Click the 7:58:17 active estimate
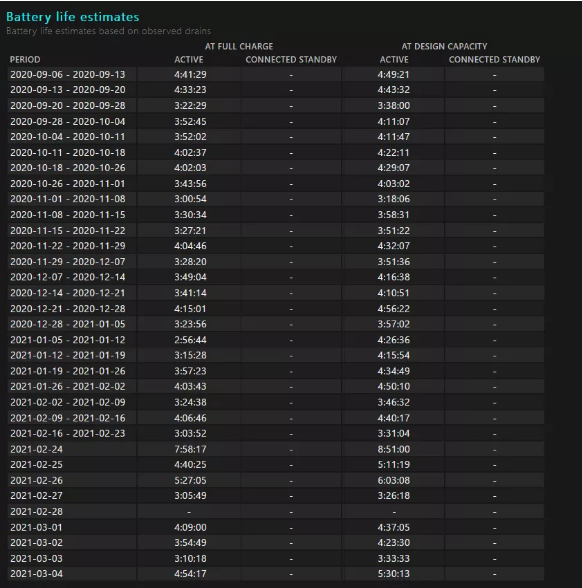The image size is (582, 588). [x=190, y=449]
